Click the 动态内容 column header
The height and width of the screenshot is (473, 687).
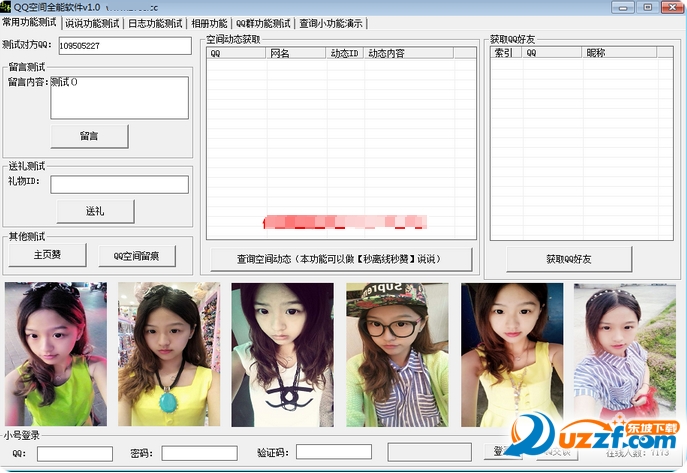[409, 53]
